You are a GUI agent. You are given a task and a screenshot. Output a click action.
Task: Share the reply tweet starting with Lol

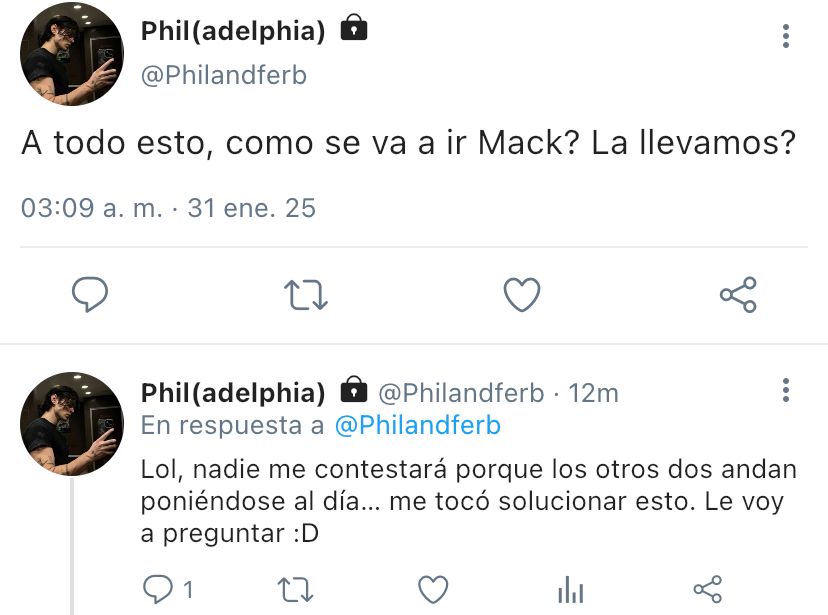click(708, 589)
